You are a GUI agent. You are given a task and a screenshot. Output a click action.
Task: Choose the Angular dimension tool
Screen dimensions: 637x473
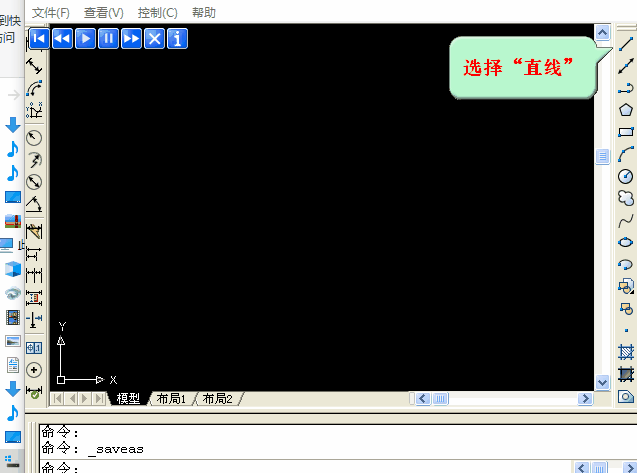click(34, 204)
